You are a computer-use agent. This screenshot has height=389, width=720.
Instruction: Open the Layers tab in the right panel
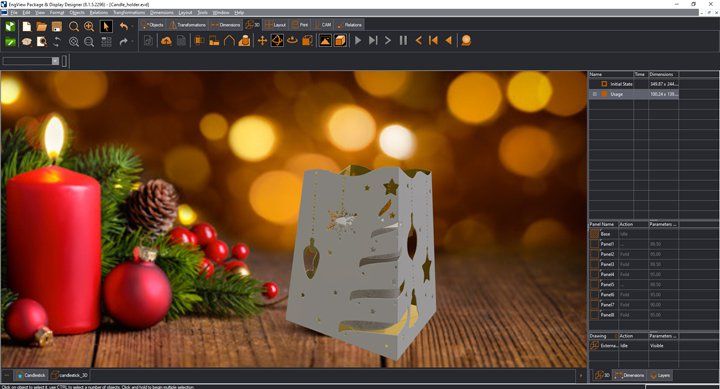tap(660, 375)
